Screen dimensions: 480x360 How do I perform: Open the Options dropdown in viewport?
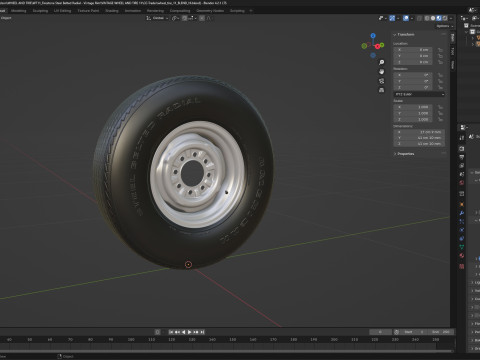pos(445,26)
